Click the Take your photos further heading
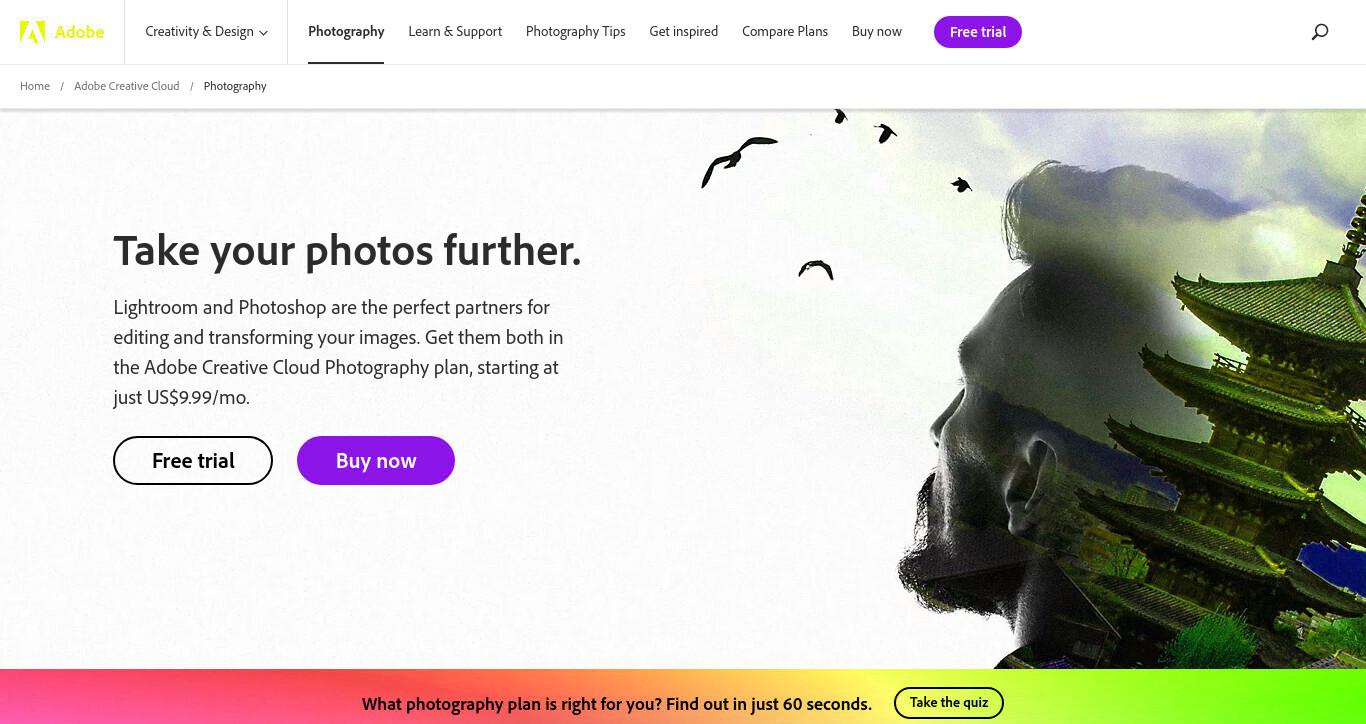This screenshot has width=1366, height=724. pyautogui.click(x=347, y=250)
